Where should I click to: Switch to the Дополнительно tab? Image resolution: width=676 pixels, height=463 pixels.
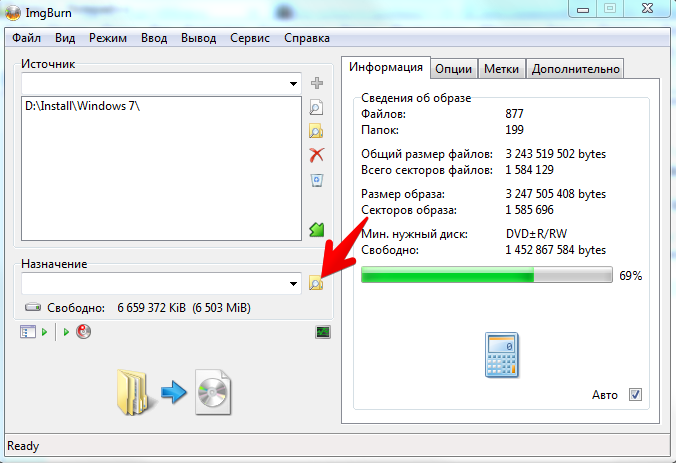(x=575, y=69)
